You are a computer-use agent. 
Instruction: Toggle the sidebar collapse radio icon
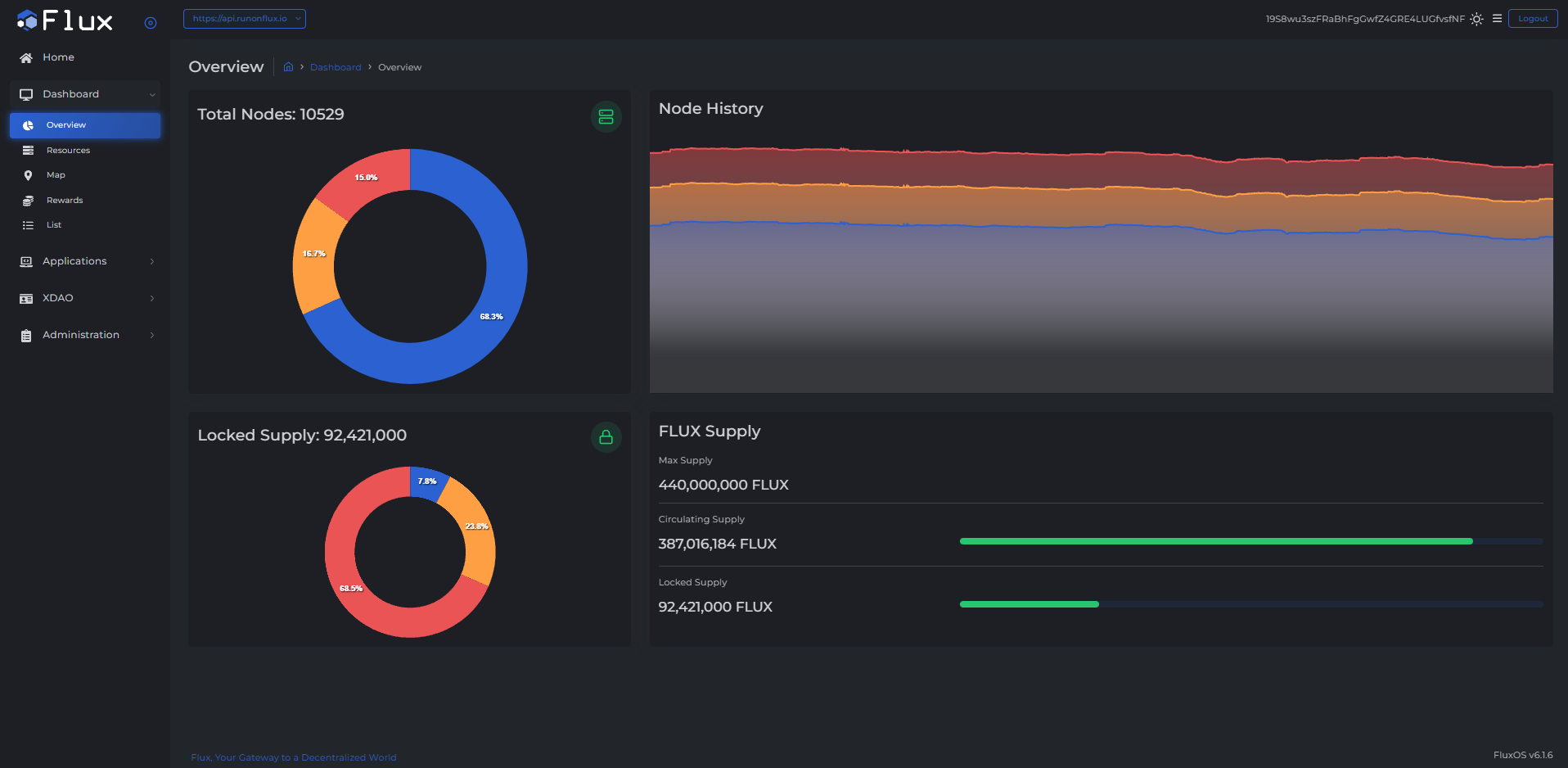click(151, 23)
